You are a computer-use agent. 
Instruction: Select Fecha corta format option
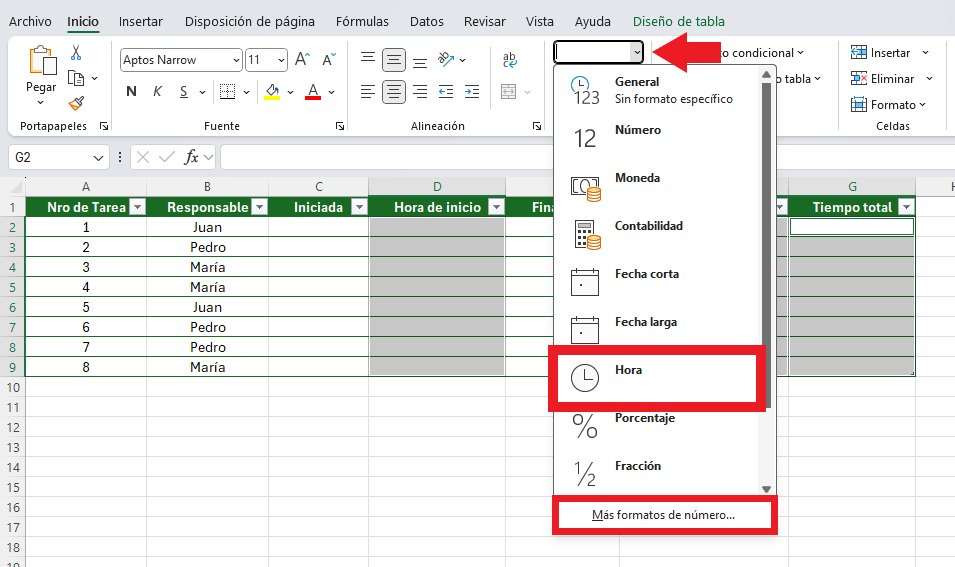[657, 283]
